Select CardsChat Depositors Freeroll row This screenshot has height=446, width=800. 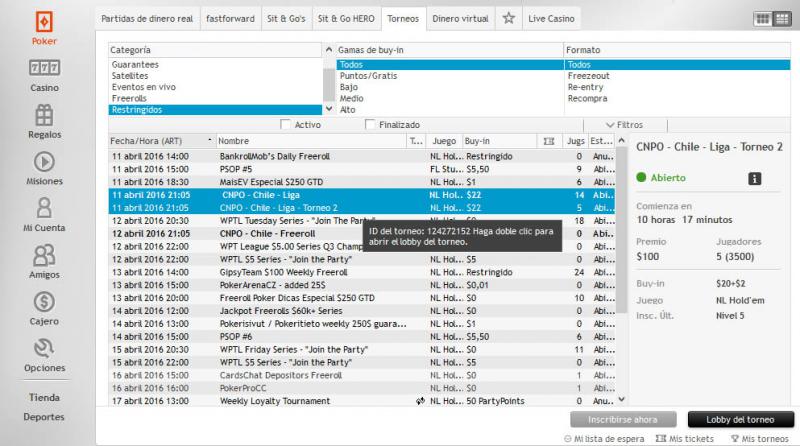tap(362, 375)
